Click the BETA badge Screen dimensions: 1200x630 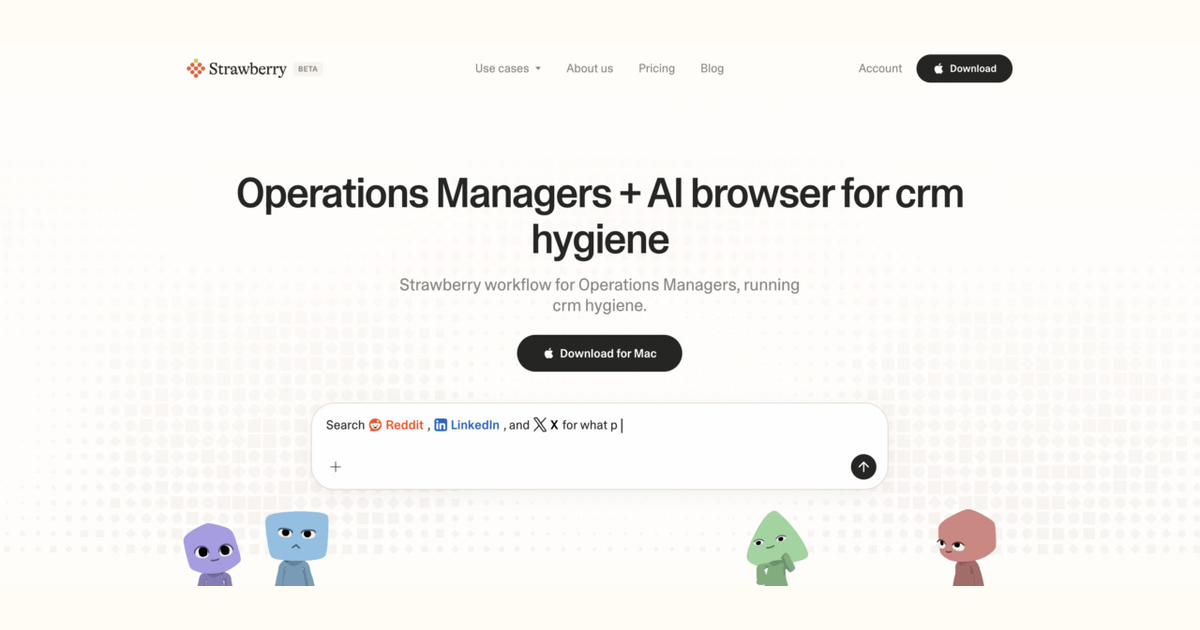[308, 69]
